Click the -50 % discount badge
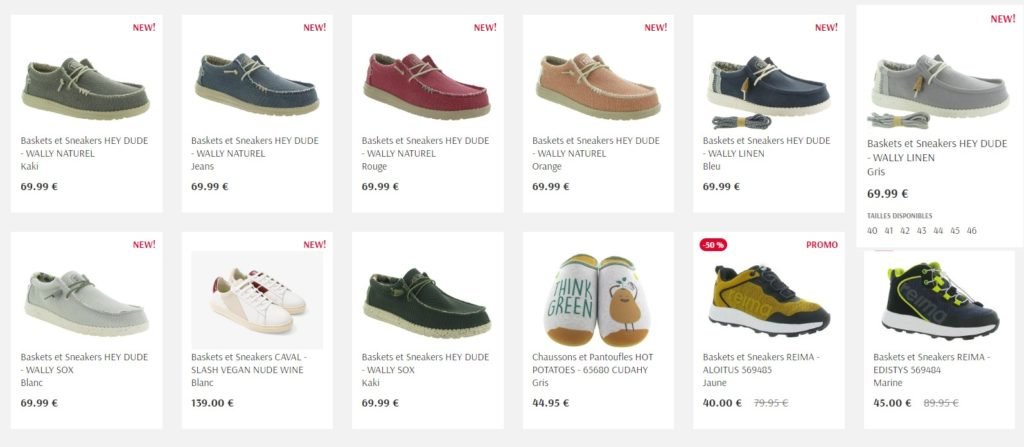This screenshot has width=1024, height=447. point(713,244)
